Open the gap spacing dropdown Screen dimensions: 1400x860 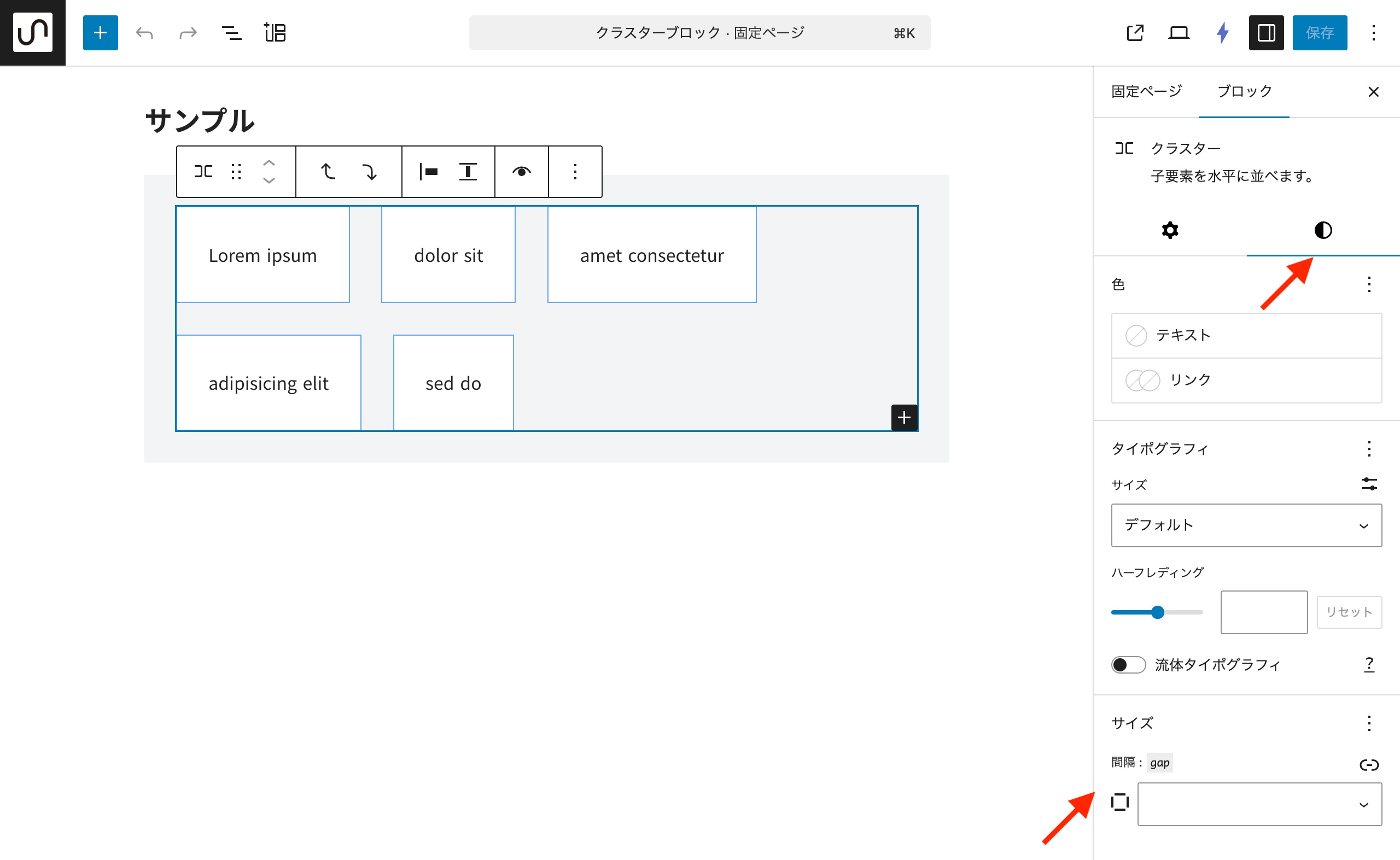1259,804
